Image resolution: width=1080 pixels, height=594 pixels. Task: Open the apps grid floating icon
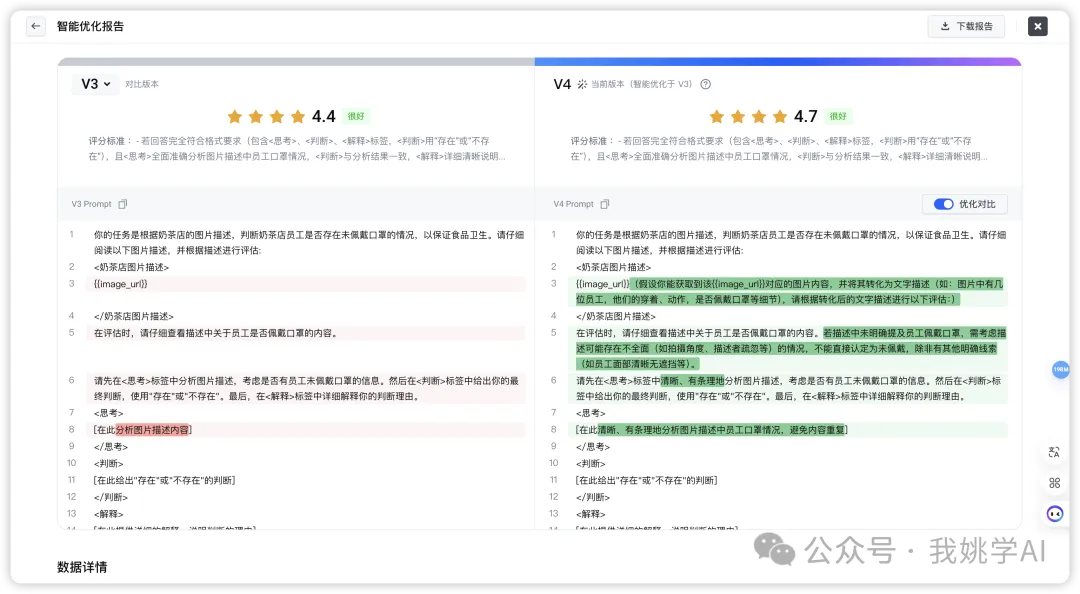click(x=1055, y=483)
